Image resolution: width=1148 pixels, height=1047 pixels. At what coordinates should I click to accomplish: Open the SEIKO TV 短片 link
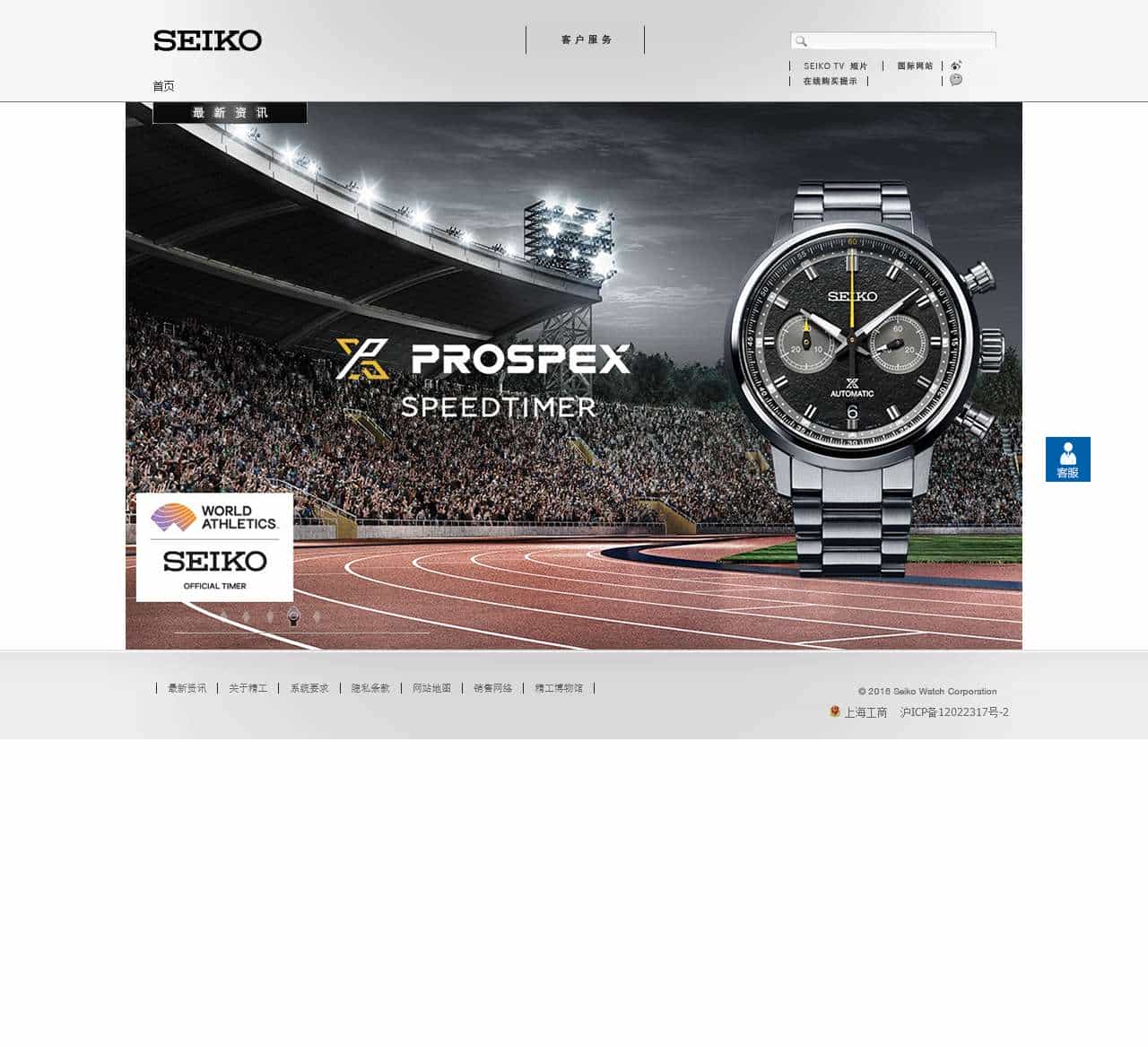pos(836,66)
